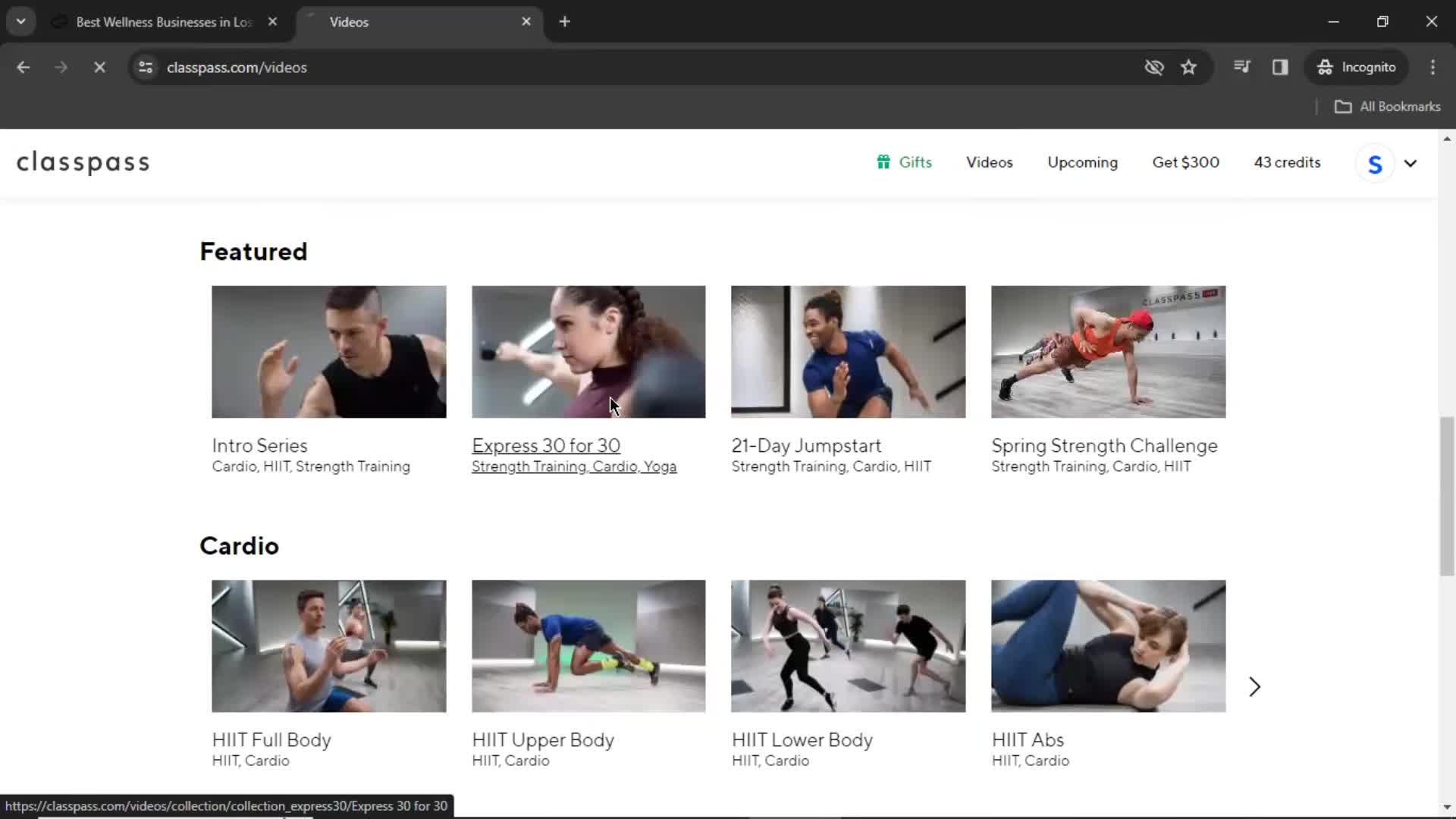1456x819 pixels.
Task: Open the HIIT Abs thumbnail
Action: (x=1108, y=646)
